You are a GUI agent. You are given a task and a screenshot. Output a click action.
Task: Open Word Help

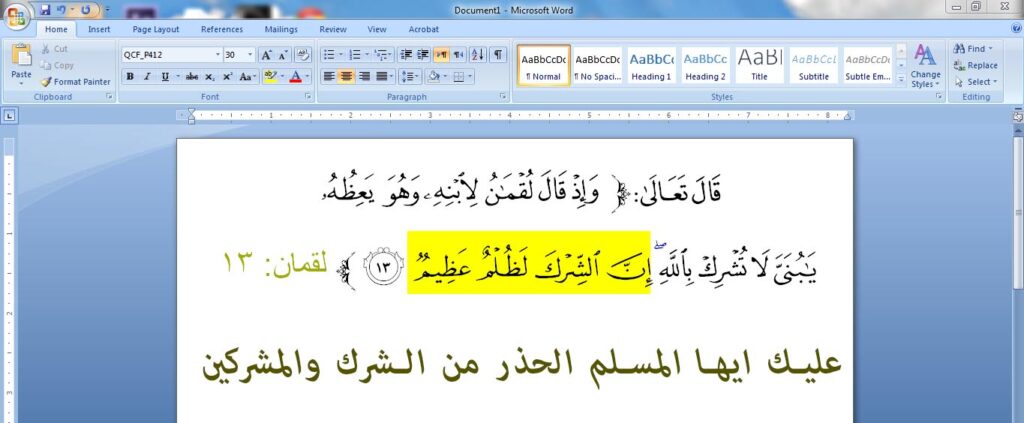pyautogui.click(x=1017, y=29)
